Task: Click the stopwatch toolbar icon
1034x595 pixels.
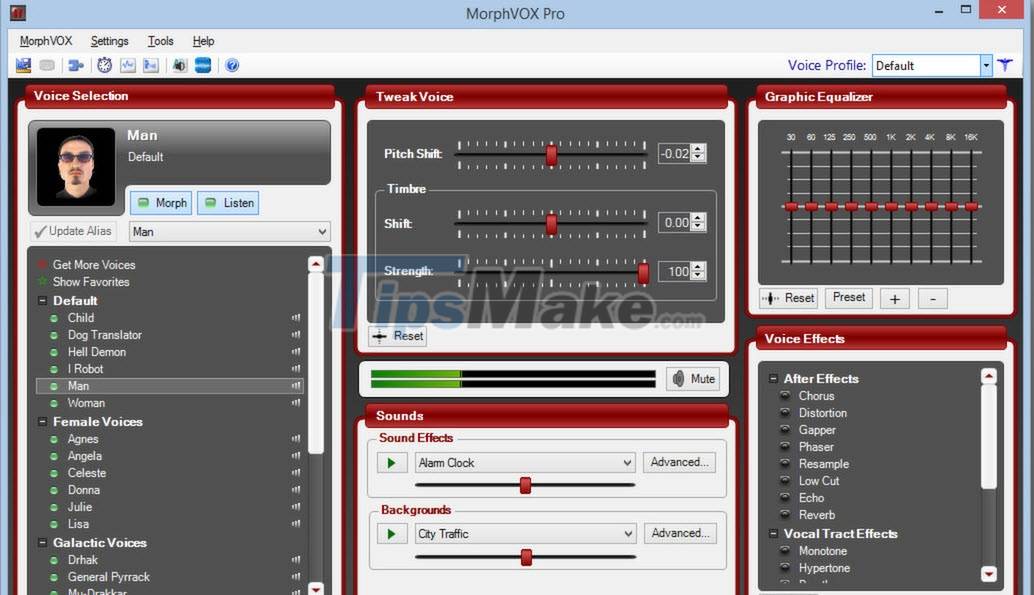Action: pos(104,65)
